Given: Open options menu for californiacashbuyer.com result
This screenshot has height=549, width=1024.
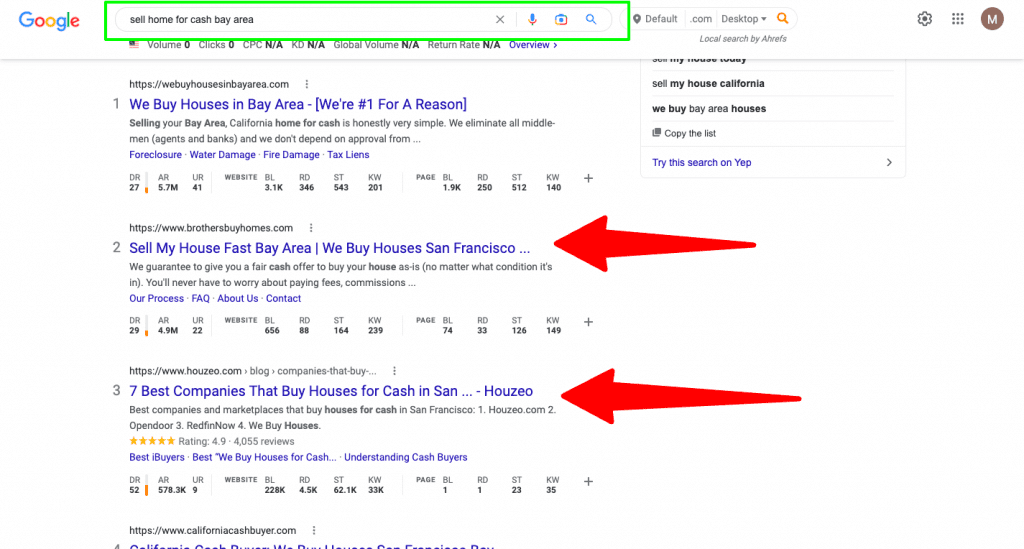Looking at the screenshot, I should (313, 530).
